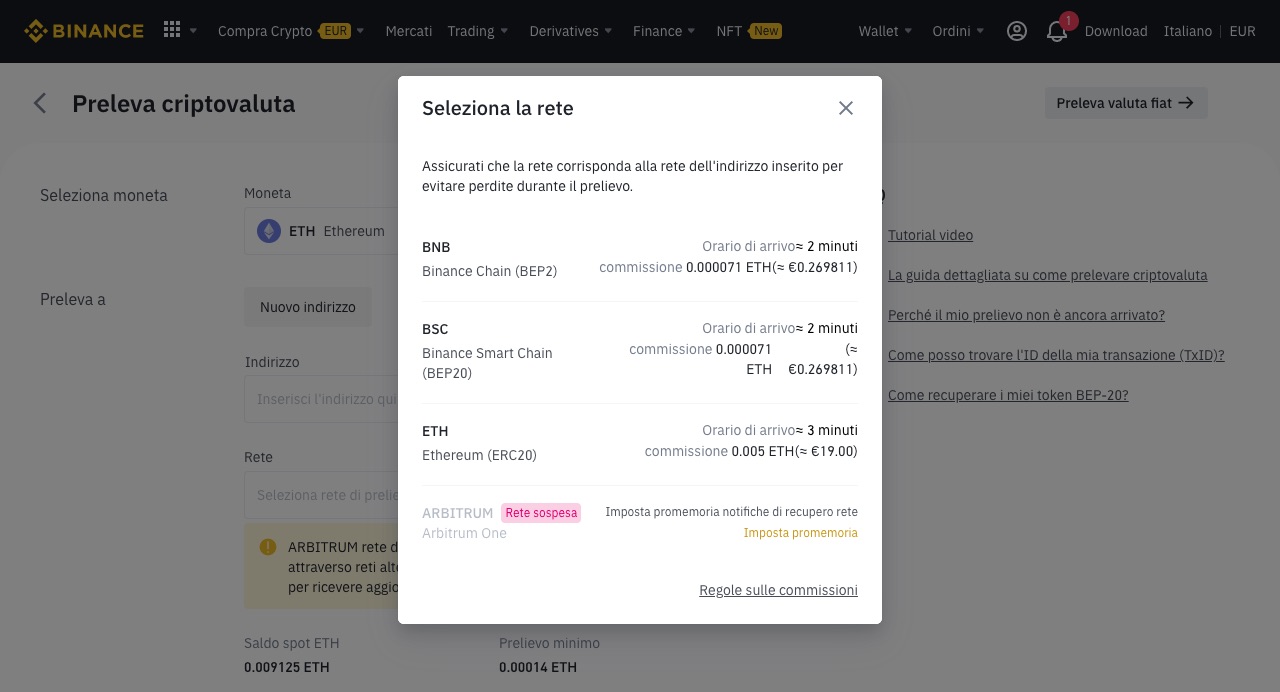
Task: Click the Binance logo
Action: coord(84,31)
